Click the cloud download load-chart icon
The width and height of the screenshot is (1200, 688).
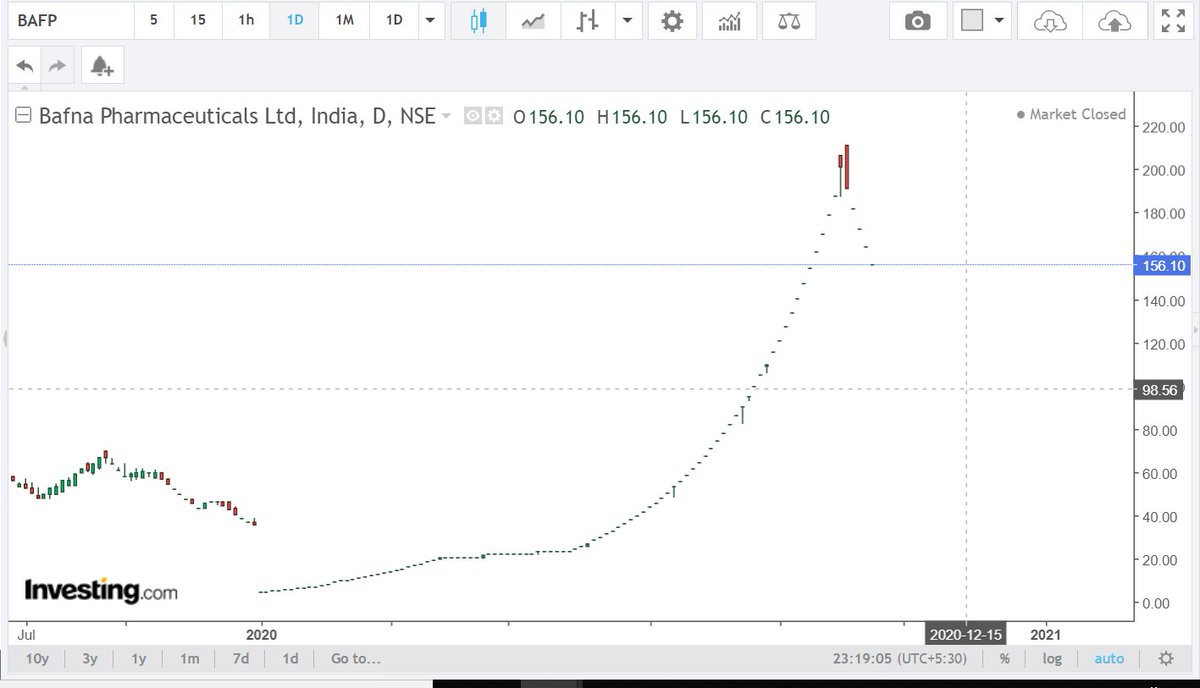click(x=1050, y=20)
